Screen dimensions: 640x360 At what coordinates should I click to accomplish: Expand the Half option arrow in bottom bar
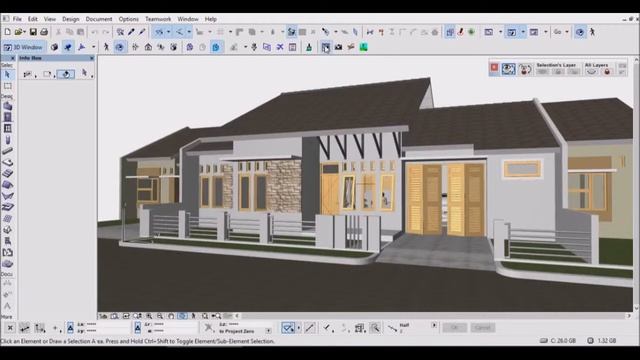tap(434, 325)
